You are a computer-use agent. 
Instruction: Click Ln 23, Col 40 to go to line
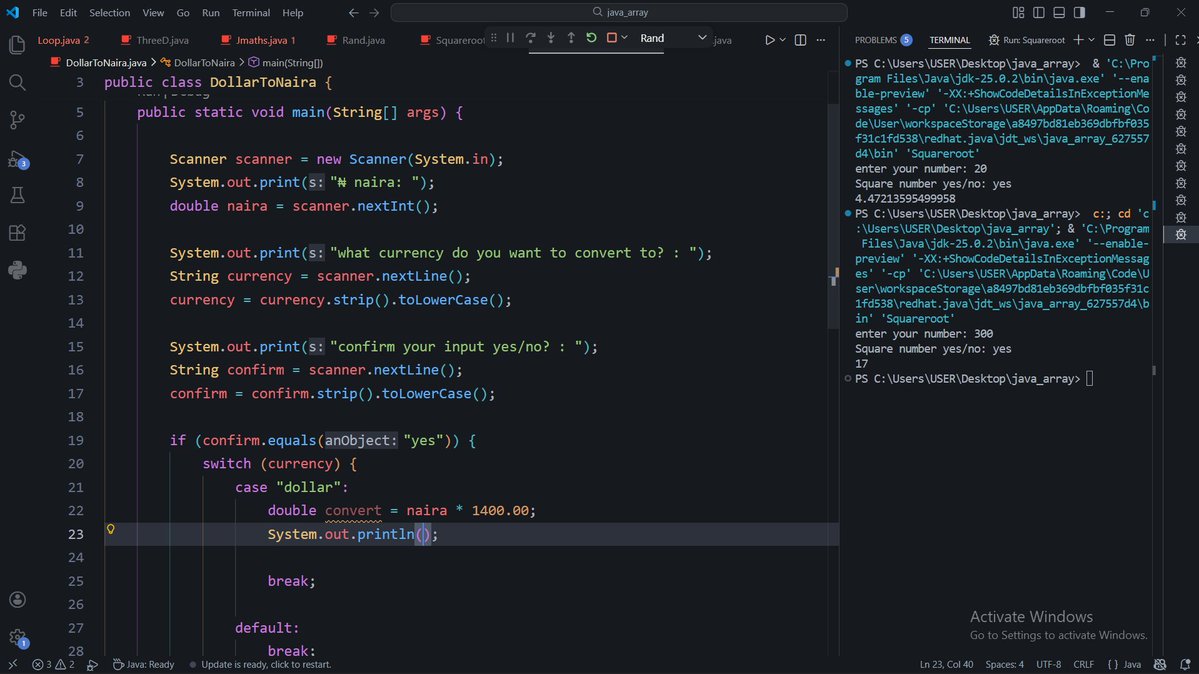click(x=947, y=664)
